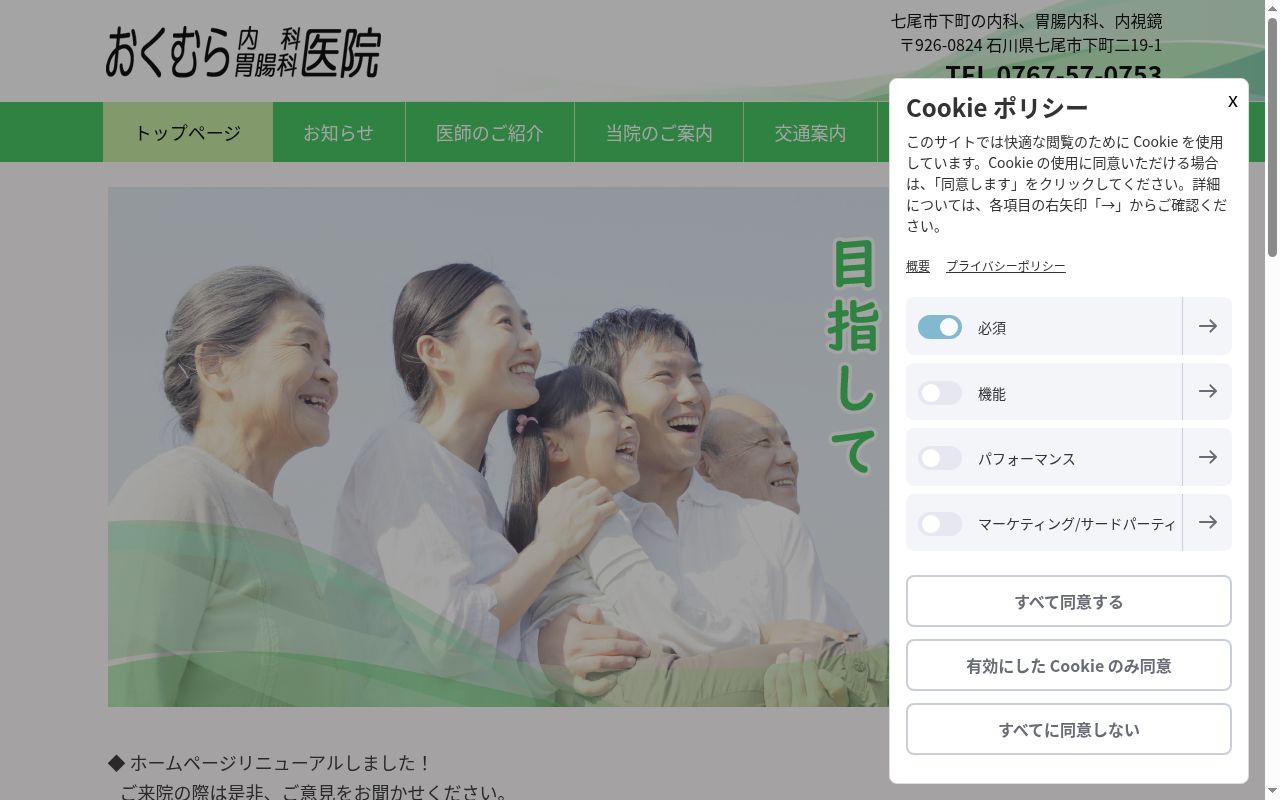Screen dimensions: 1280x800
Task: Click the family photo hero banner
Action: tap(498, 447)
